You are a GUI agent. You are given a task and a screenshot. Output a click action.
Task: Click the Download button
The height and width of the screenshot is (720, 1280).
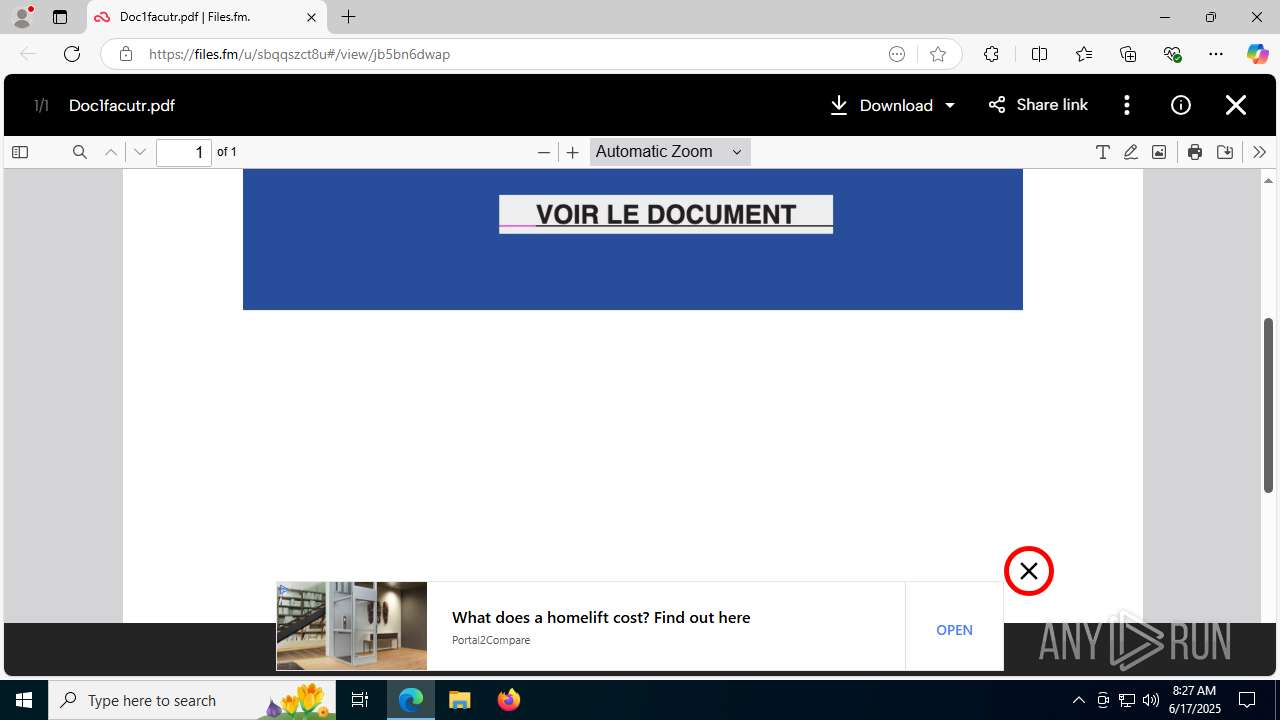pos(881,105)
